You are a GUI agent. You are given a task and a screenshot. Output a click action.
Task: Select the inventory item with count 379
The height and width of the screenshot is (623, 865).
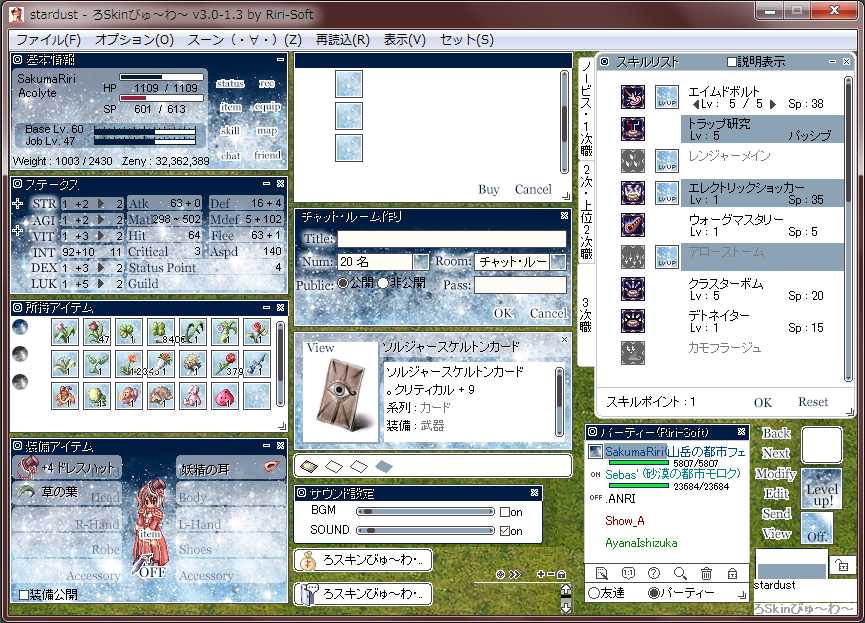pos(225,364)
